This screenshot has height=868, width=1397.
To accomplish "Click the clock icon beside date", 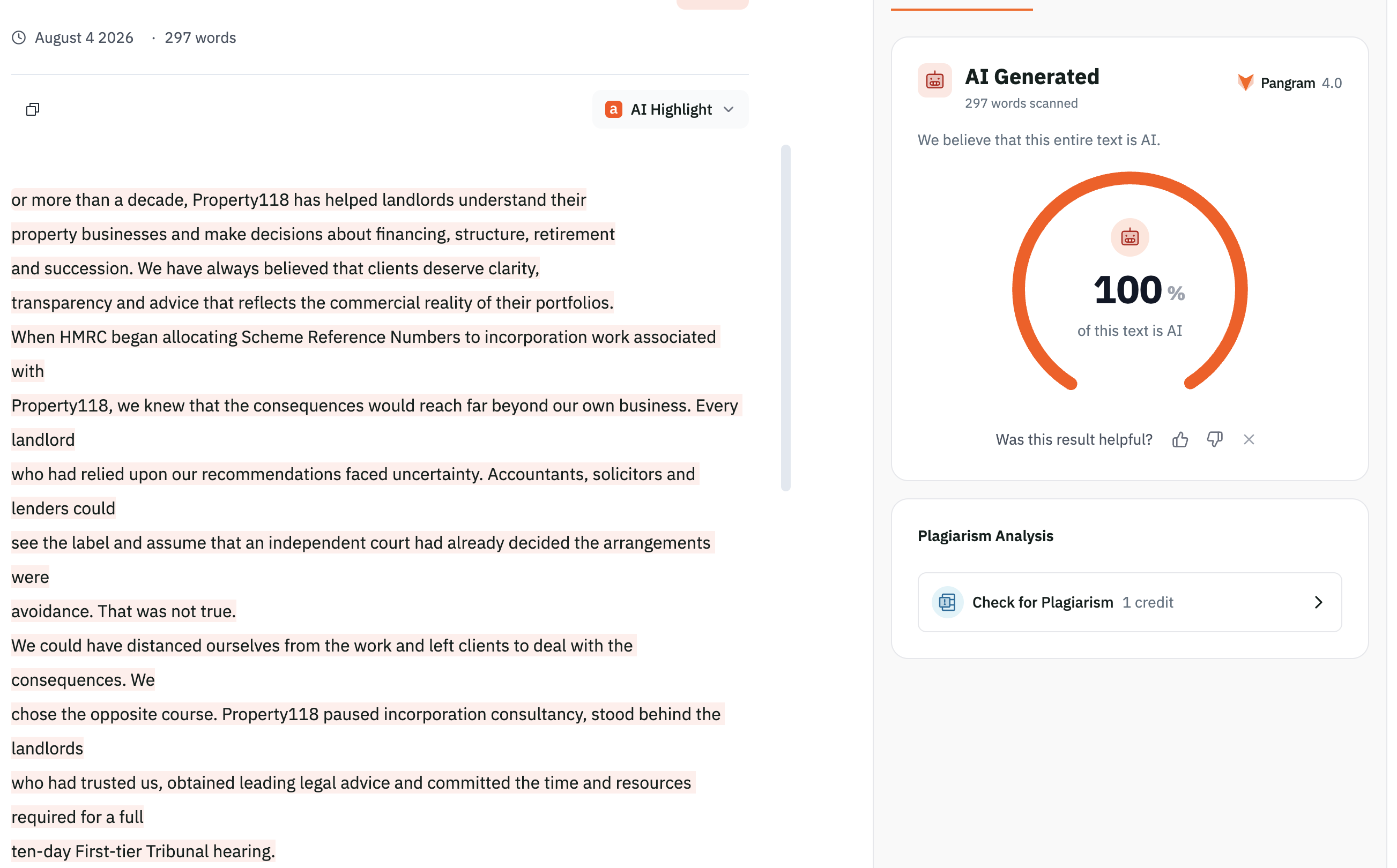I will (x=19, y=38).
